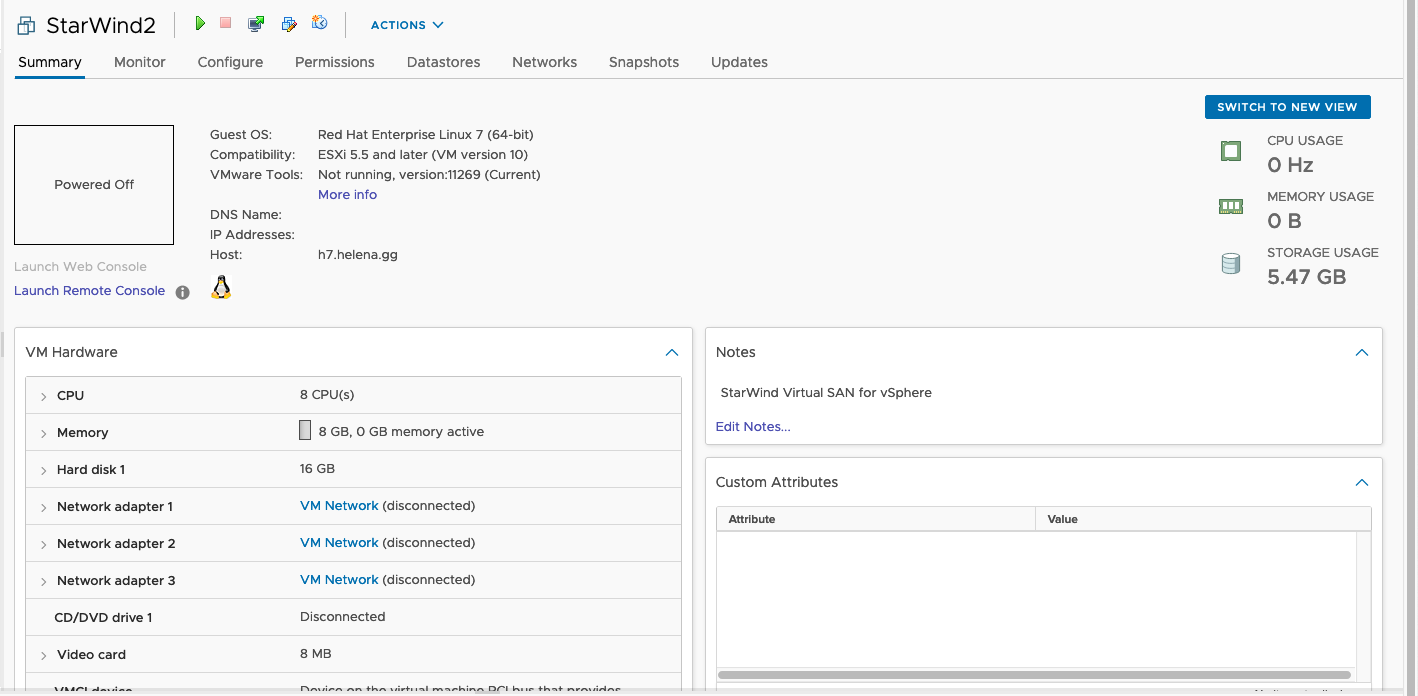1418x696 pixels.
Task: Click the green Power On icon
Action: coord(200,23)
